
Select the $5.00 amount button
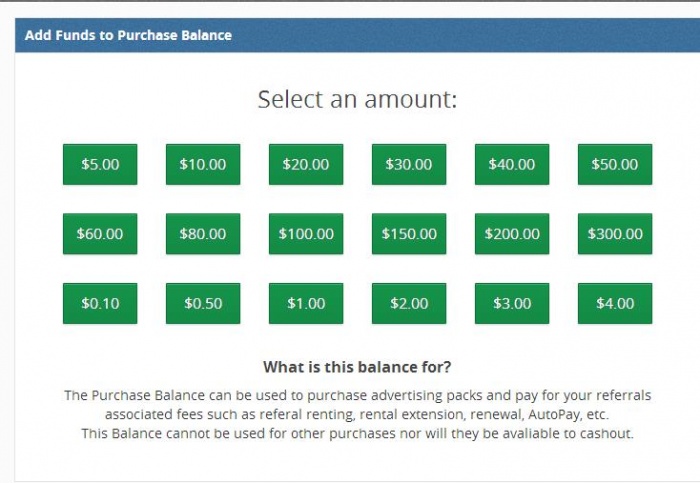[x=100, y=165]
